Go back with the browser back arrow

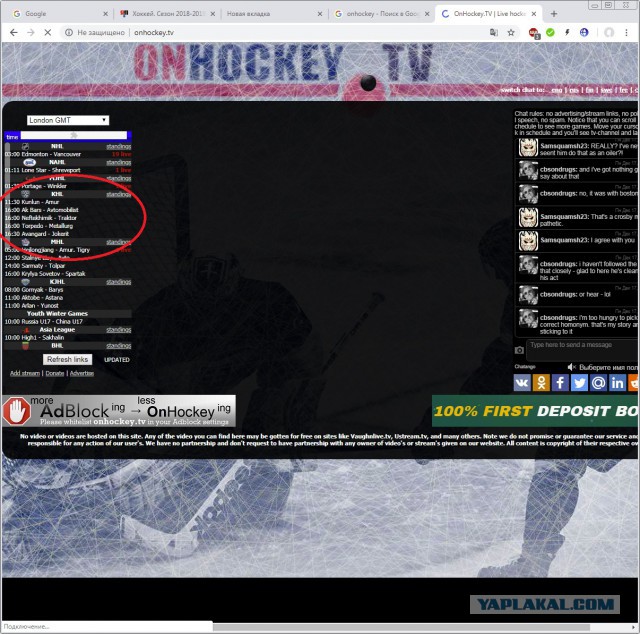14,32
